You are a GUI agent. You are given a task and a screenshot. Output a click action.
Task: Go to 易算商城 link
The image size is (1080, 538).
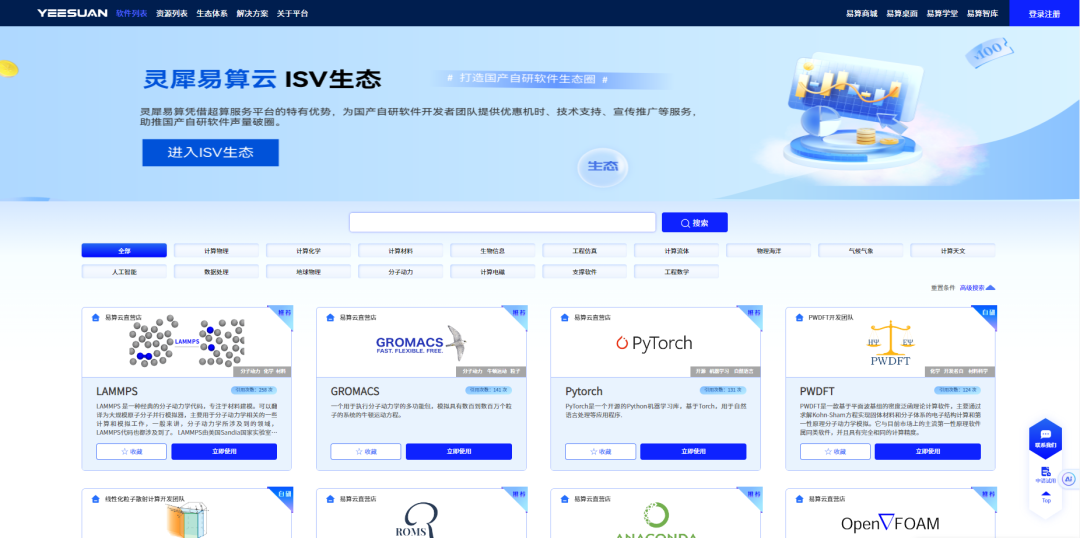click(862, 13)
